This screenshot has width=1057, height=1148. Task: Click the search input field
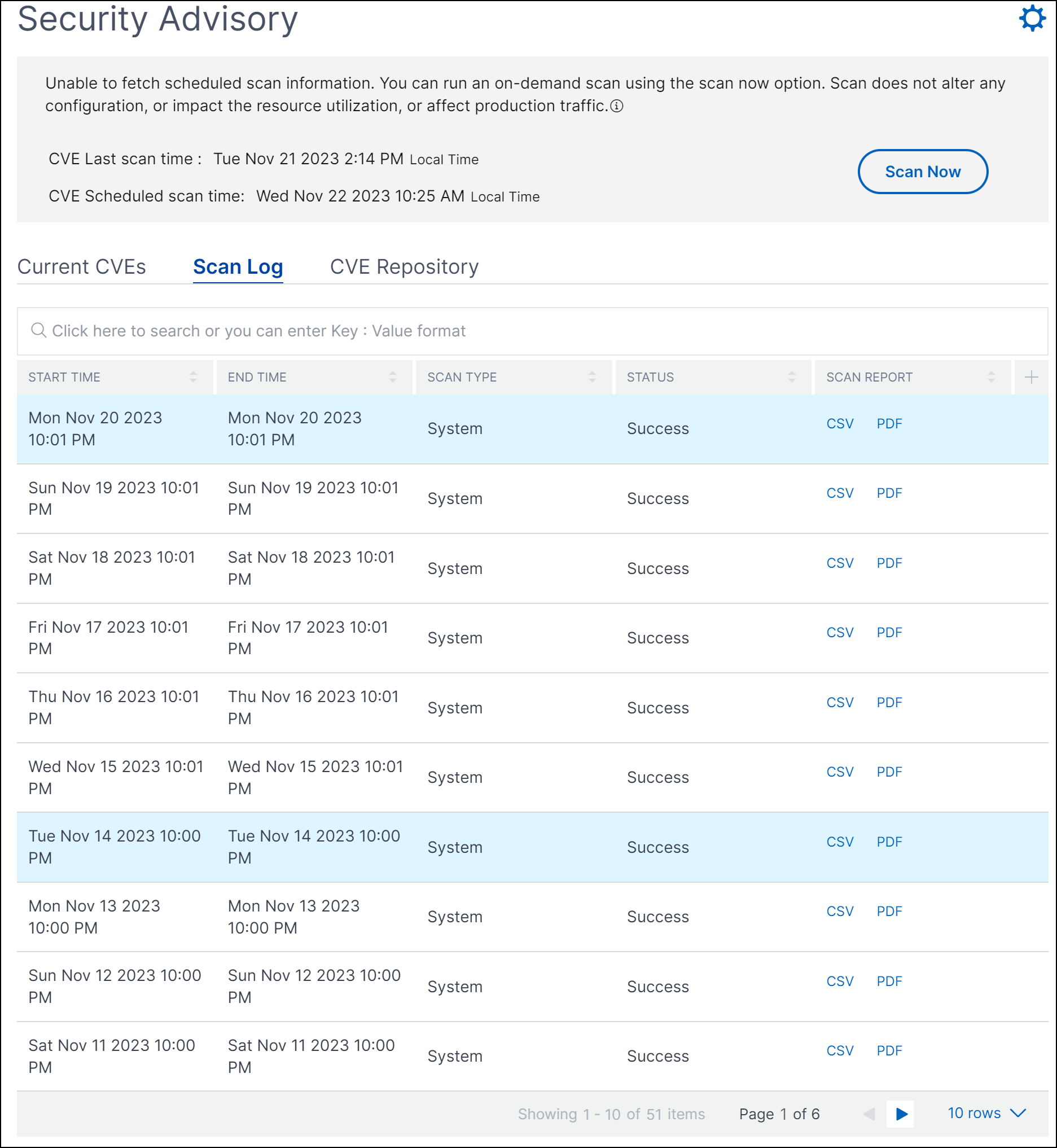(533, 331)
